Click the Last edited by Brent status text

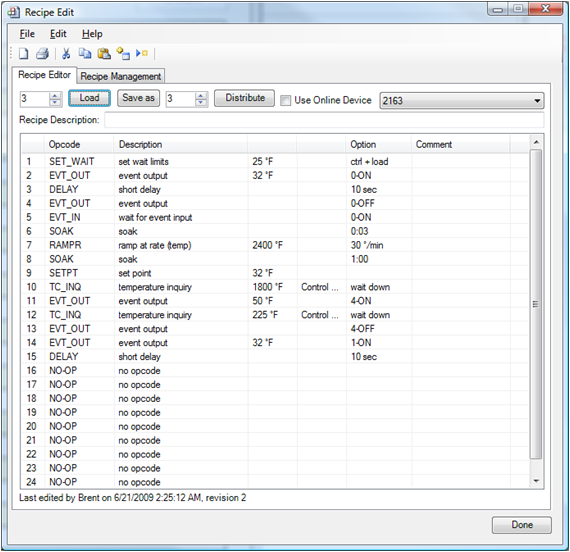(133, 498)
